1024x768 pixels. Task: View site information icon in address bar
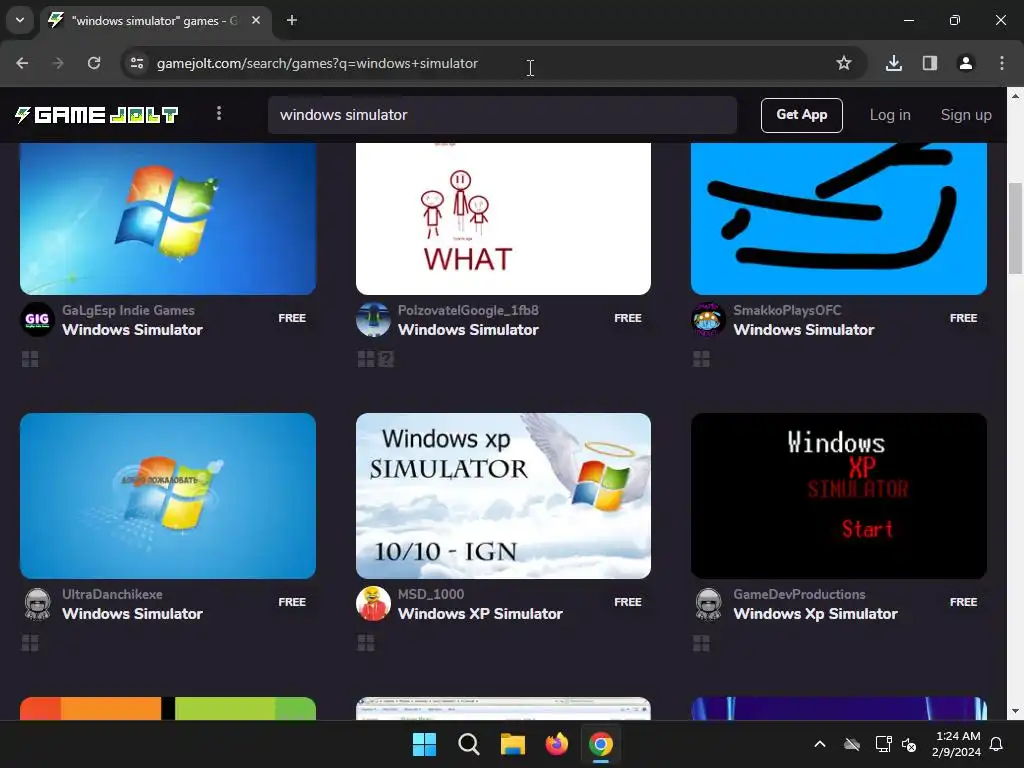136,63
